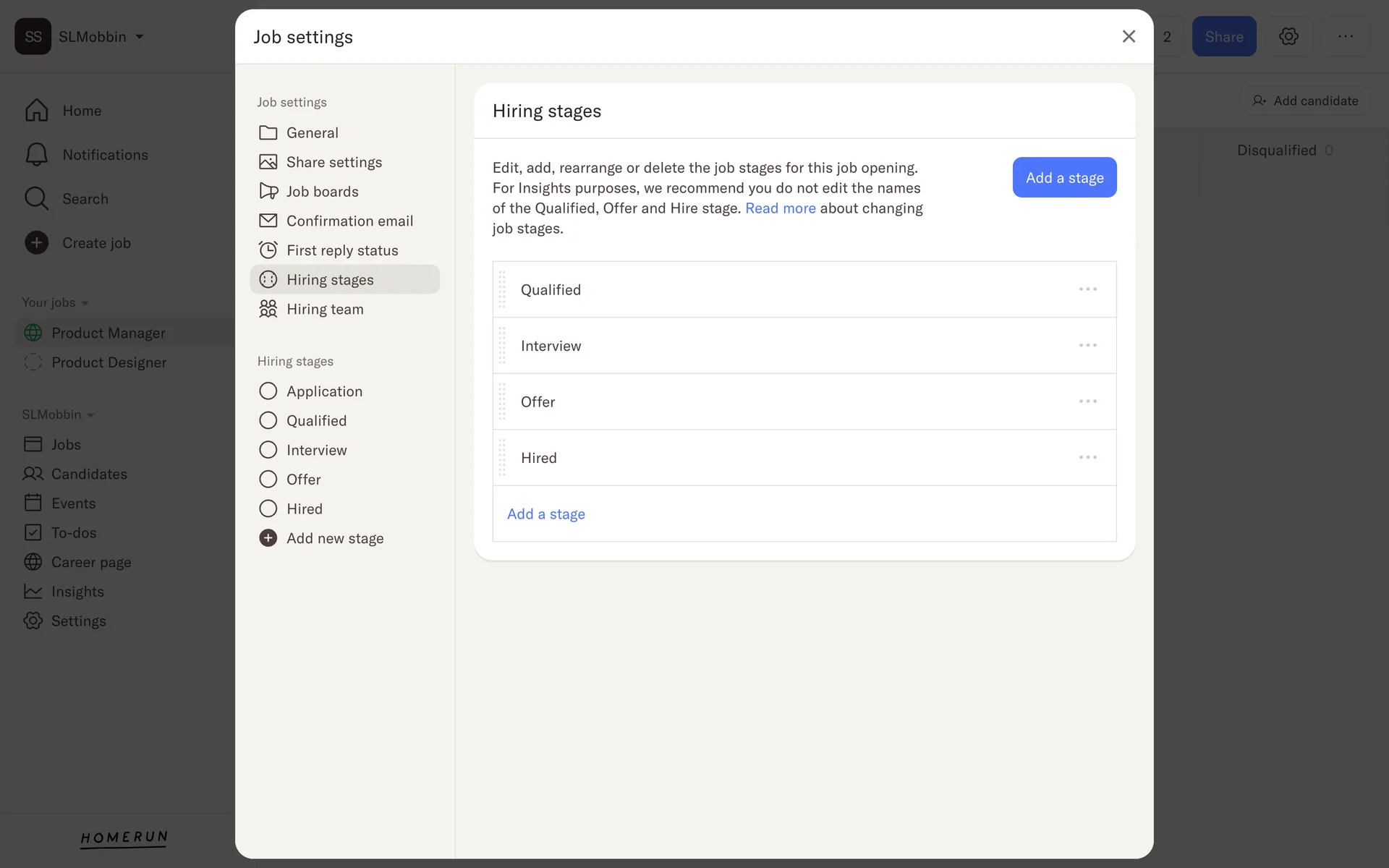The width and height of the screenshot is (1389, 868).
Task: Select the Application stage circle
Action: tap(268, 391)
